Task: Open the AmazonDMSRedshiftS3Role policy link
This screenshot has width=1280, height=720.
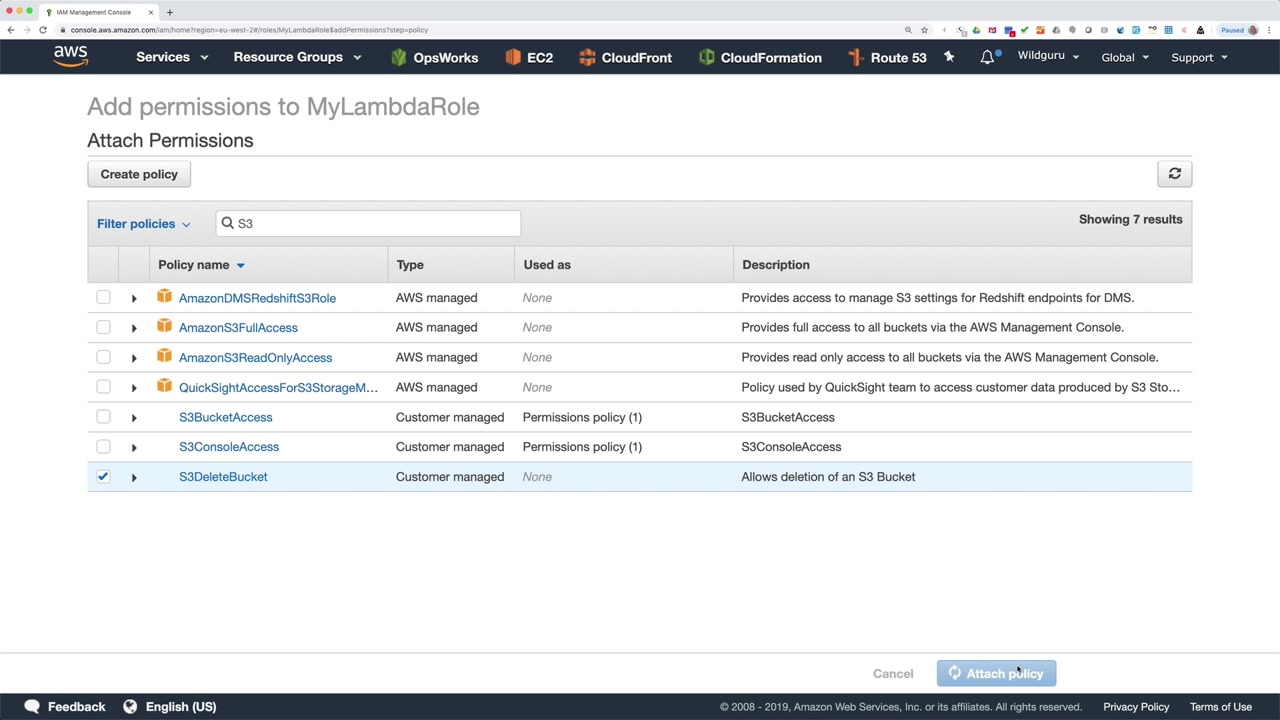Action: click(257, 298)
